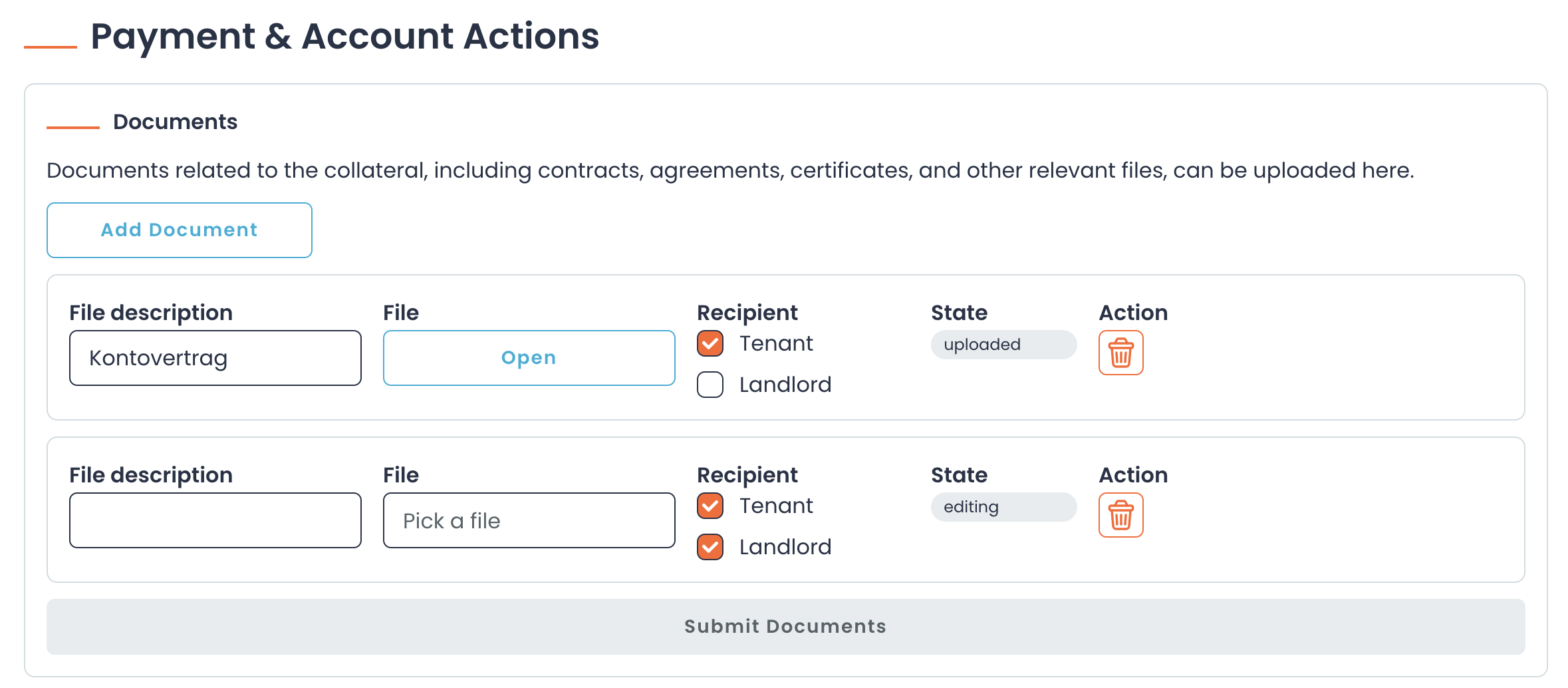
Task: Open the Pick a file selector
Action: 528,520
